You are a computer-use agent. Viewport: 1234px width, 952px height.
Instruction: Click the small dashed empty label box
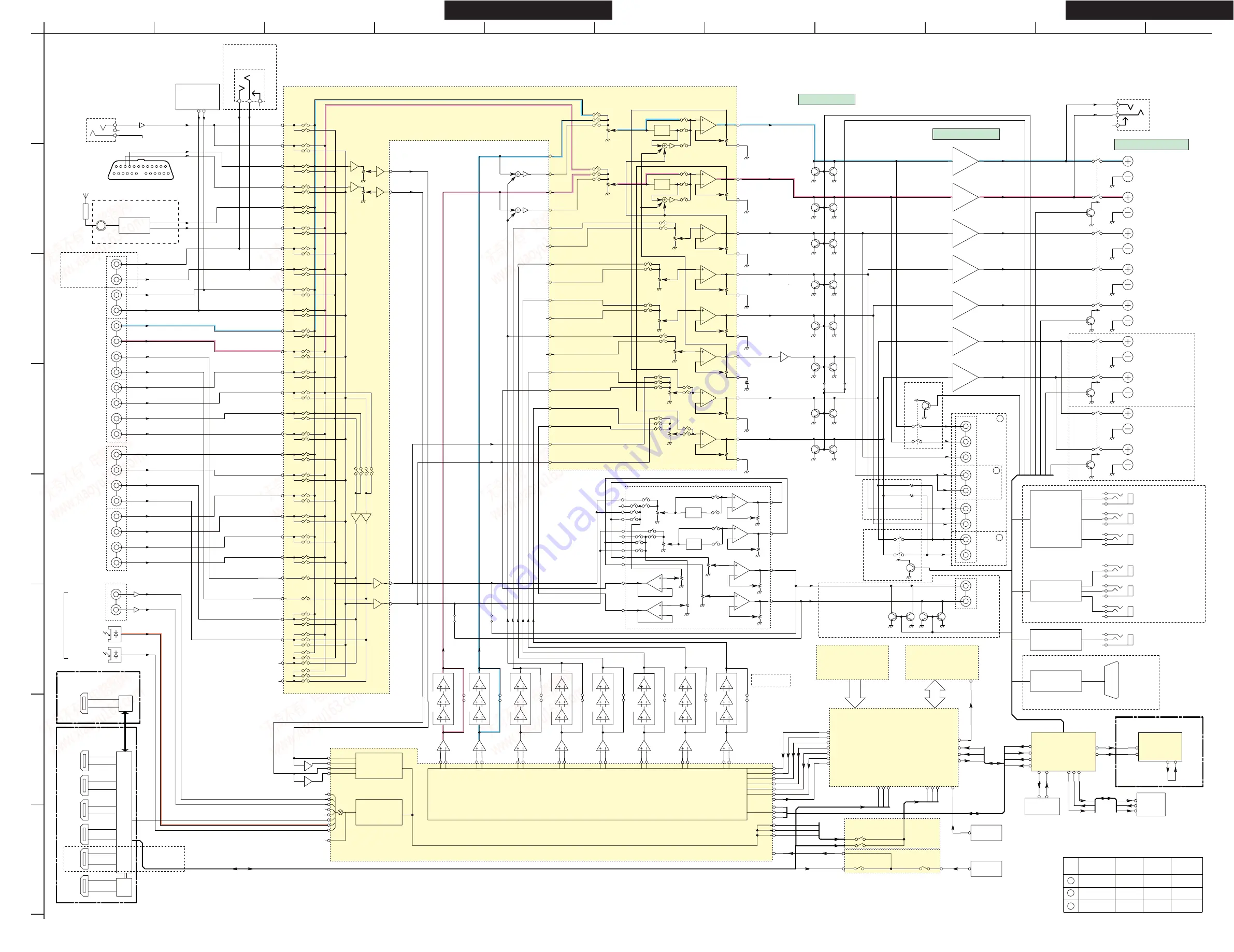[x=771, y=680]
